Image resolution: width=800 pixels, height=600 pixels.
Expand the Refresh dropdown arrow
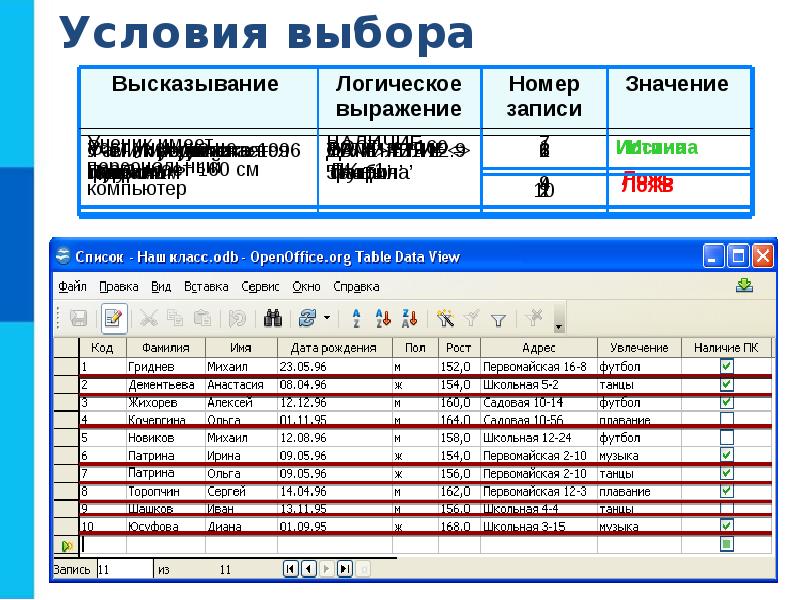point(327,319)
